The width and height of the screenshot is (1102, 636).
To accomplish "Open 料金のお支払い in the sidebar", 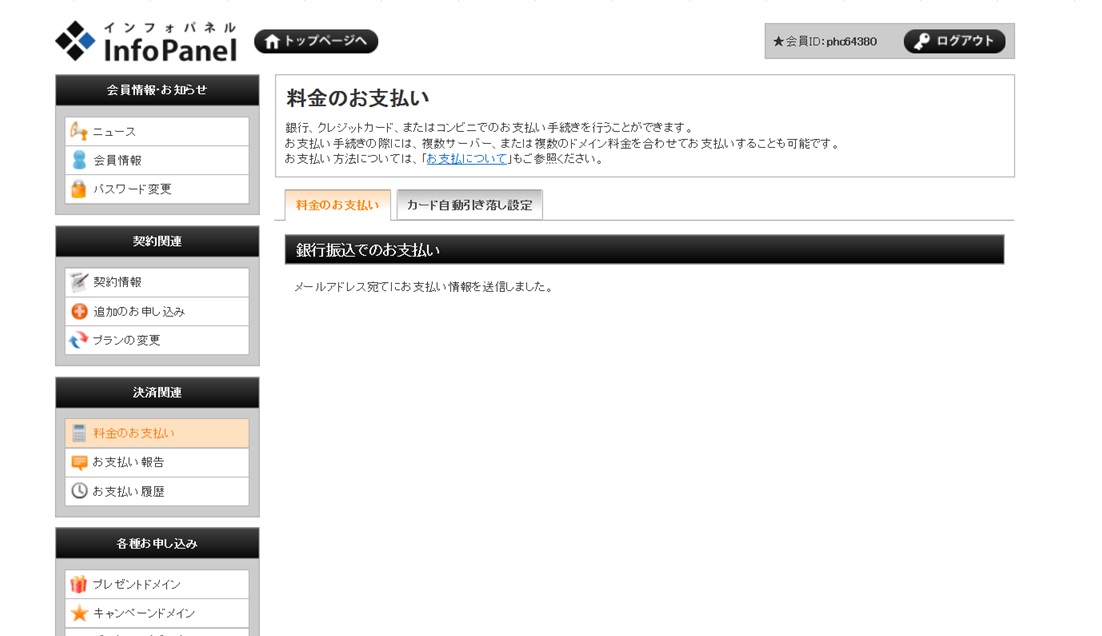I will (134, 433).
